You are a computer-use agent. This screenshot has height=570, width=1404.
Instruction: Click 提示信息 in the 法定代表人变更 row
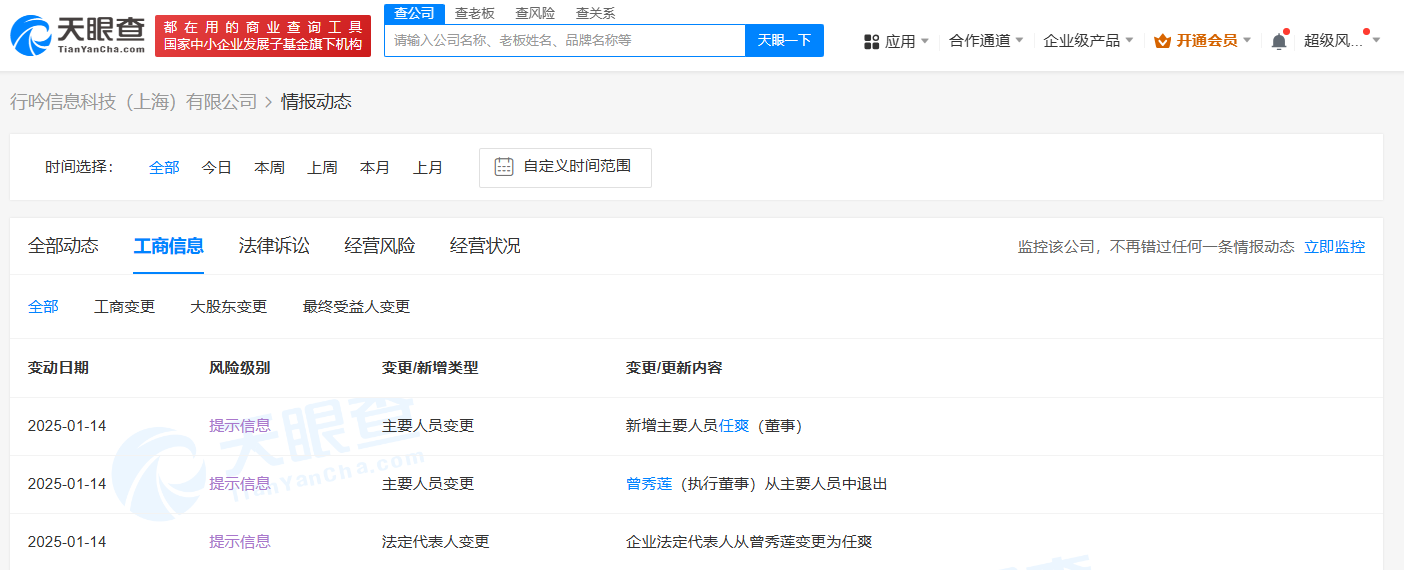click(x=240, y=542)
